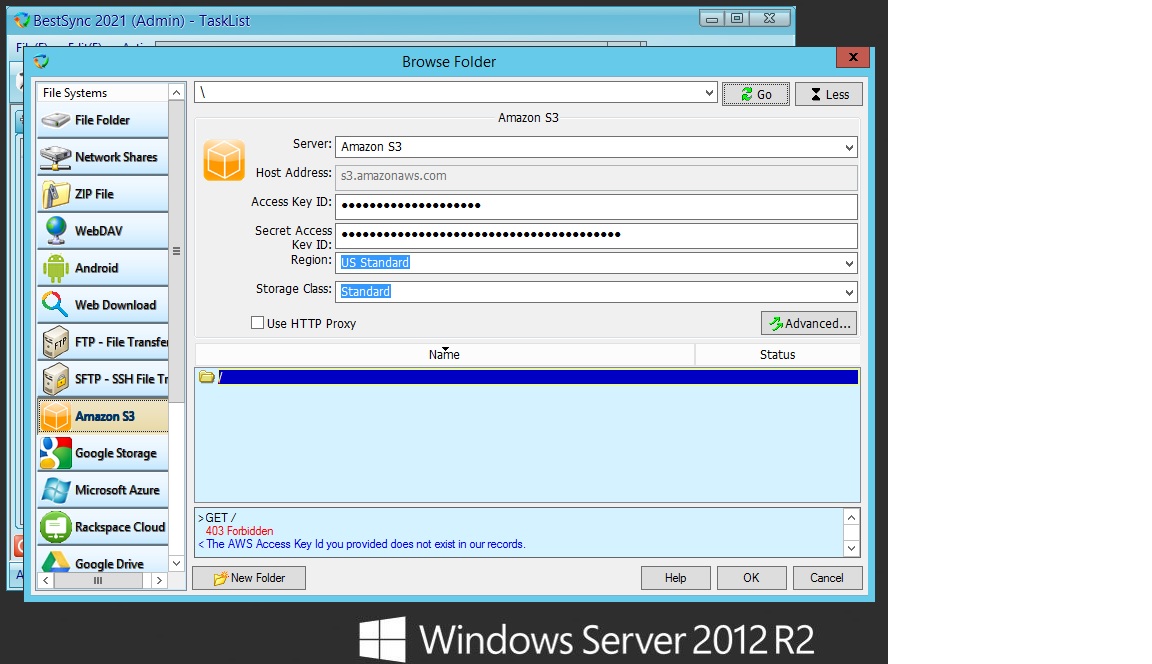The height and width of the screenshot is (664, 1152).
Task: Click the Secret Access Key ID field
Action: pos(596,236)
